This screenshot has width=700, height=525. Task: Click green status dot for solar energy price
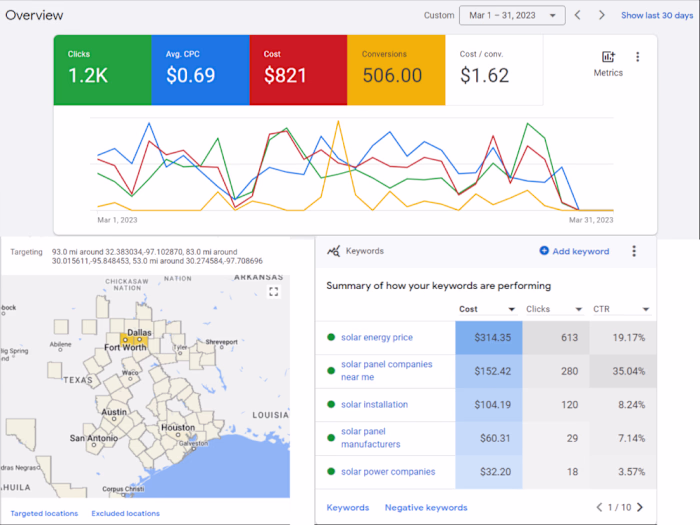(331, 337)
